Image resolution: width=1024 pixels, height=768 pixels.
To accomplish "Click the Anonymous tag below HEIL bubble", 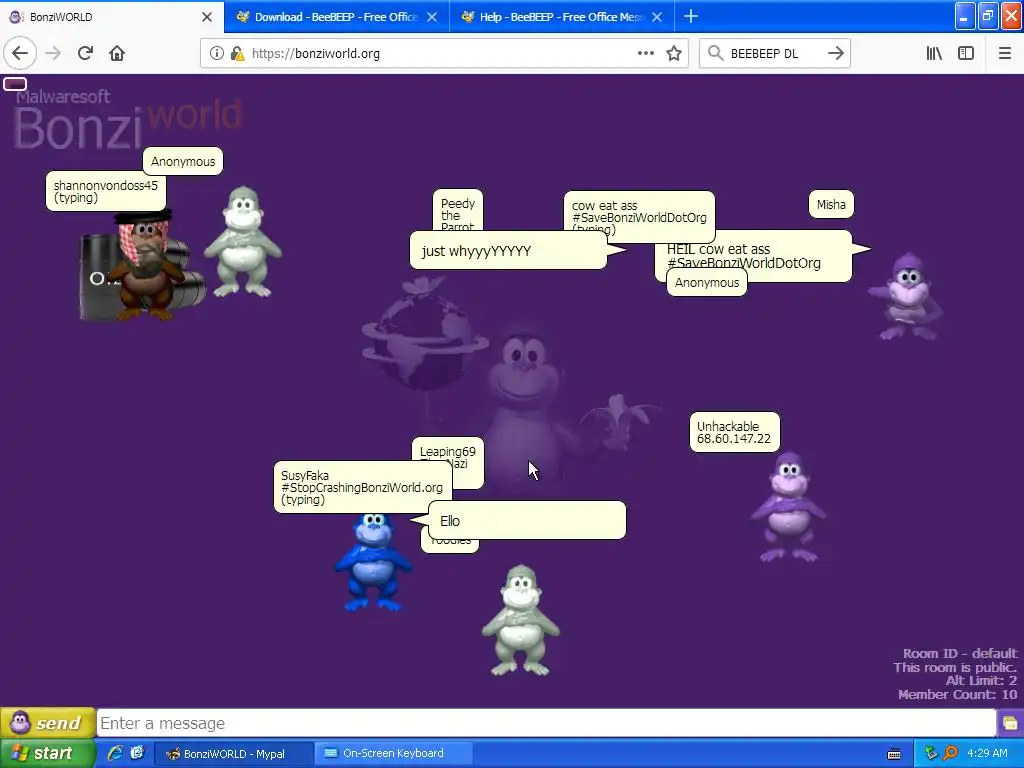I will pos(707,282).
